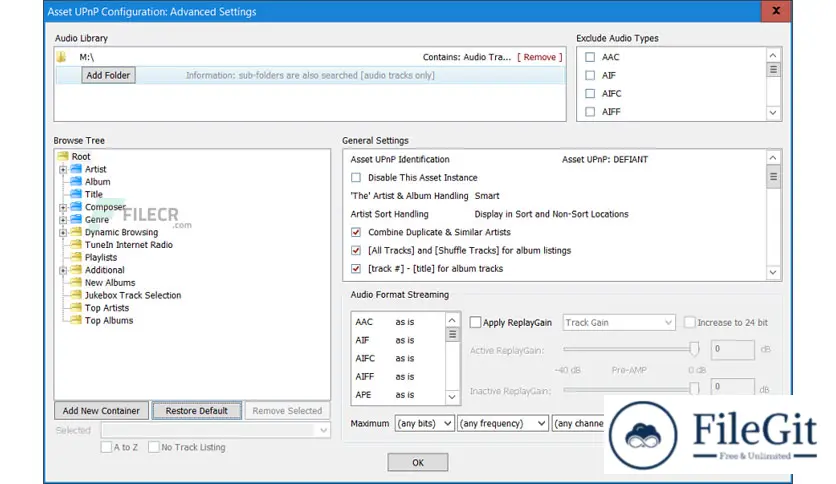The width and height of the screenshot is (836, 484).
Task: Expand the Composer tree node
Action: (x=63, y=207)
